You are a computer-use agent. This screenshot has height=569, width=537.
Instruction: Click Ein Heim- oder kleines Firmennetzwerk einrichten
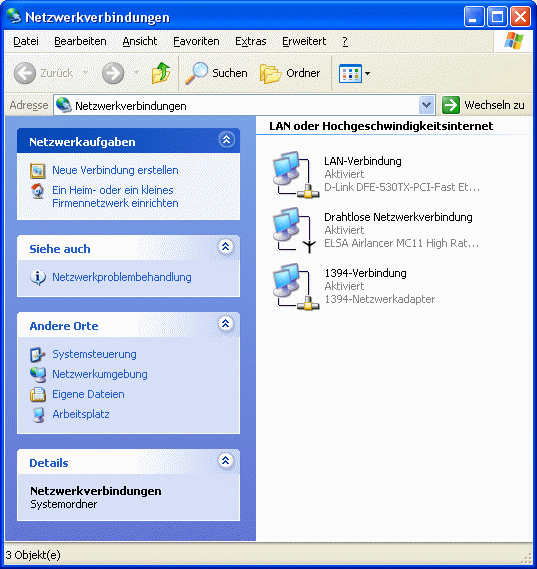tap(115, 197)
